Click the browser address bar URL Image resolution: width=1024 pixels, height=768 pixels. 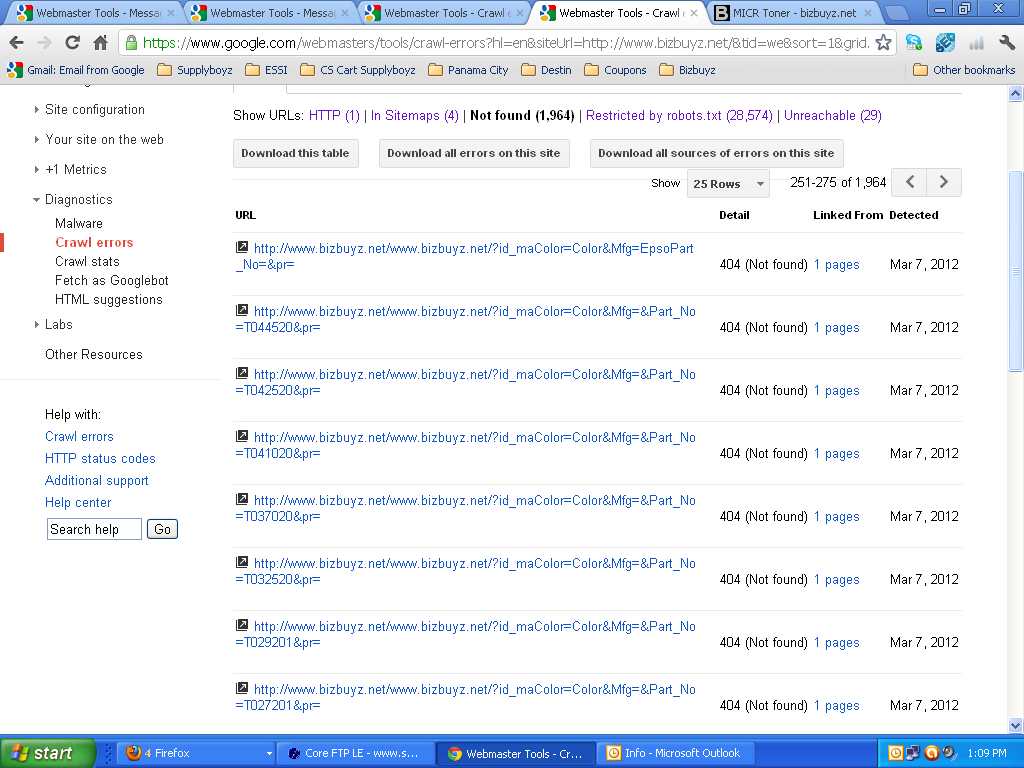tap(506, 43)
